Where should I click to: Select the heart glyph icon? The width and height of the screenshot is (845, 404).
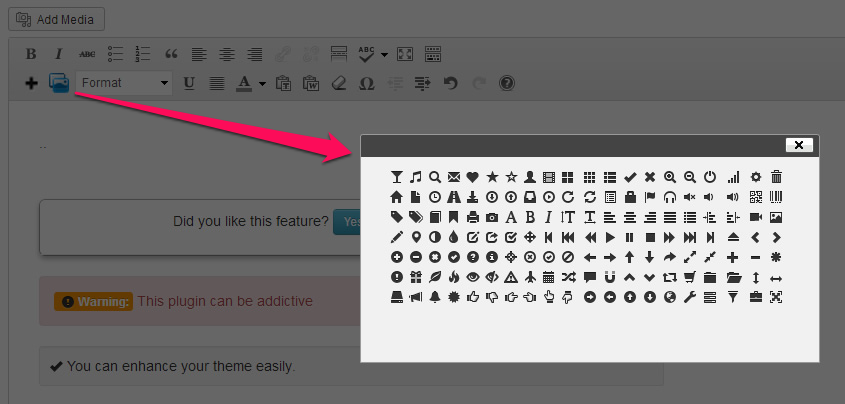coord(473,177)
